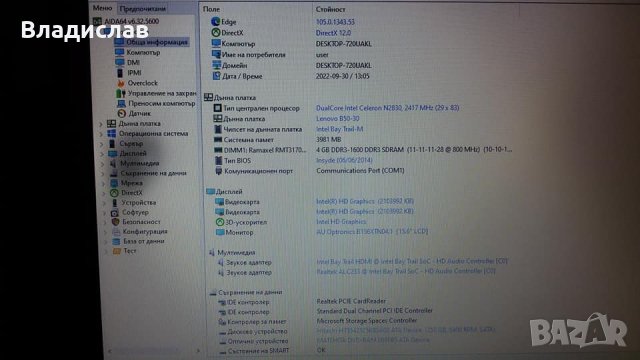
Task: Open the Intel Bay Trail-M chipset link
Action: click(x=340, y=129)
